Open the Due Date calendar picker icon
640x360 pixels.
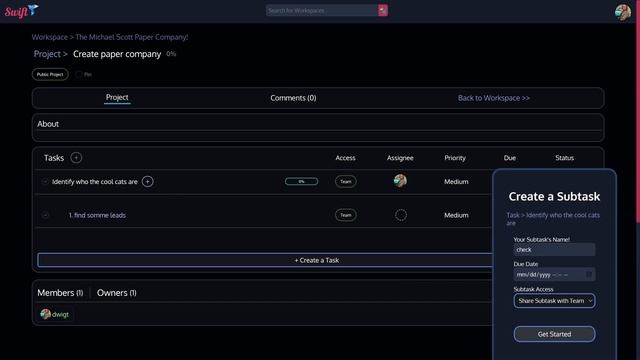coord(589,275)
